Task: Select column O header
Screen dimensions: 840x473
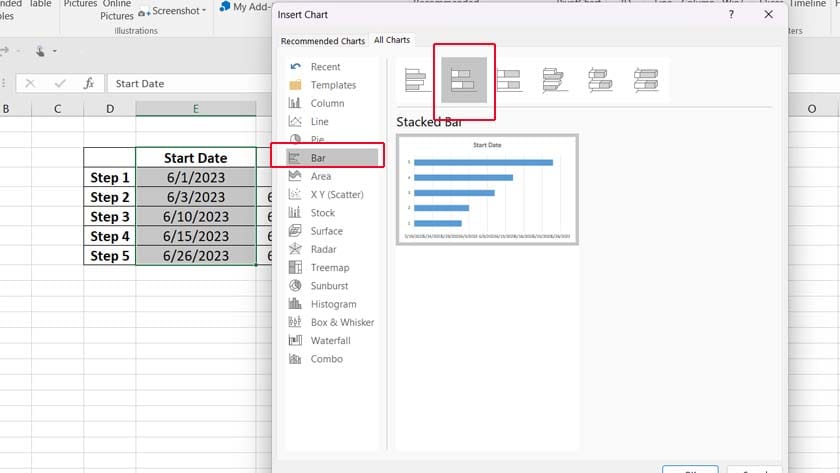Action: click(812, 109)
